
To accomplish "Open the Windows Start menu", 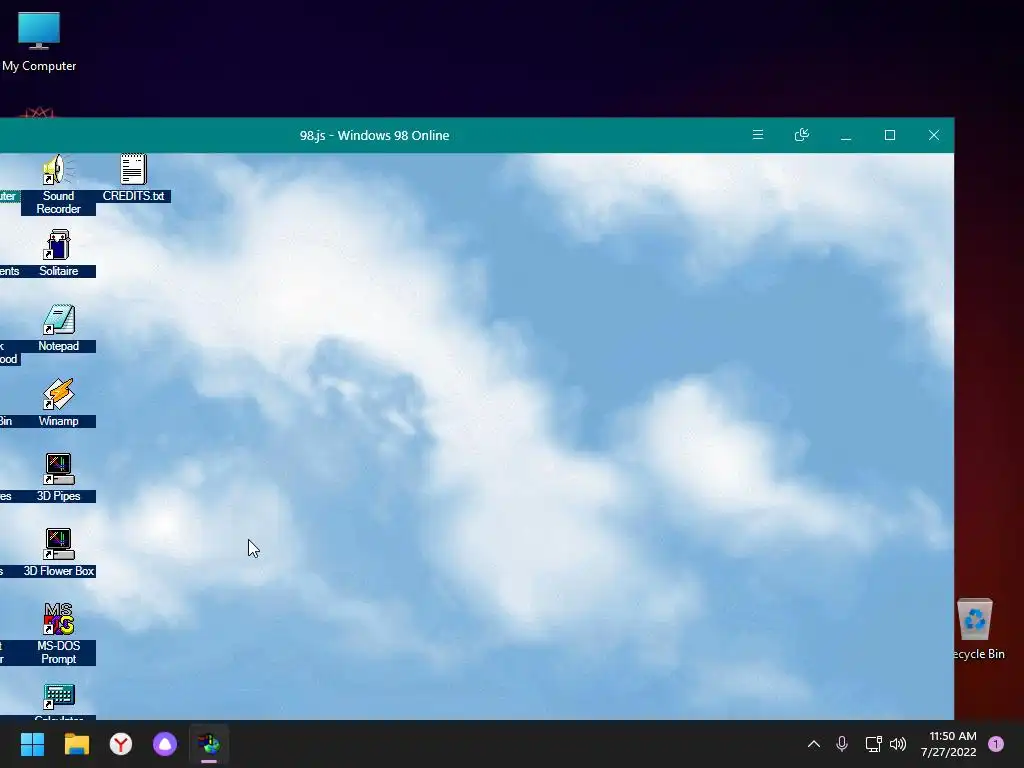I will [x=32, y=744].
